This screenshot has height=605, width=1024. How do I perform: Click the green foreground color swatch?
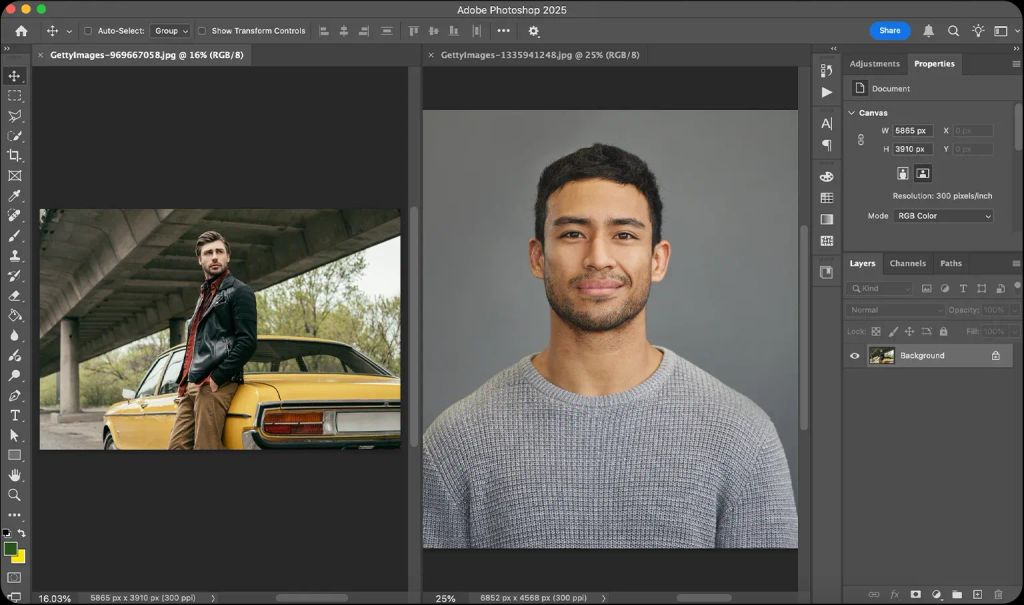11,549
